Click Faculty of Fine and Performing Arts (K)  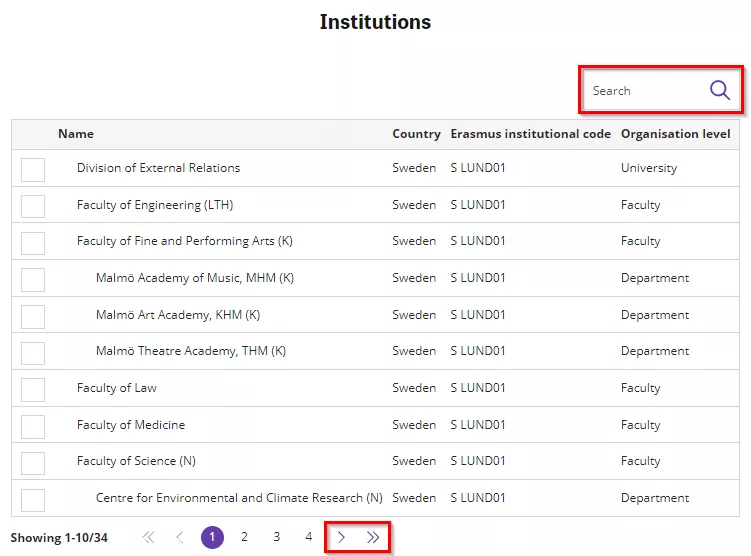(184, 241)
